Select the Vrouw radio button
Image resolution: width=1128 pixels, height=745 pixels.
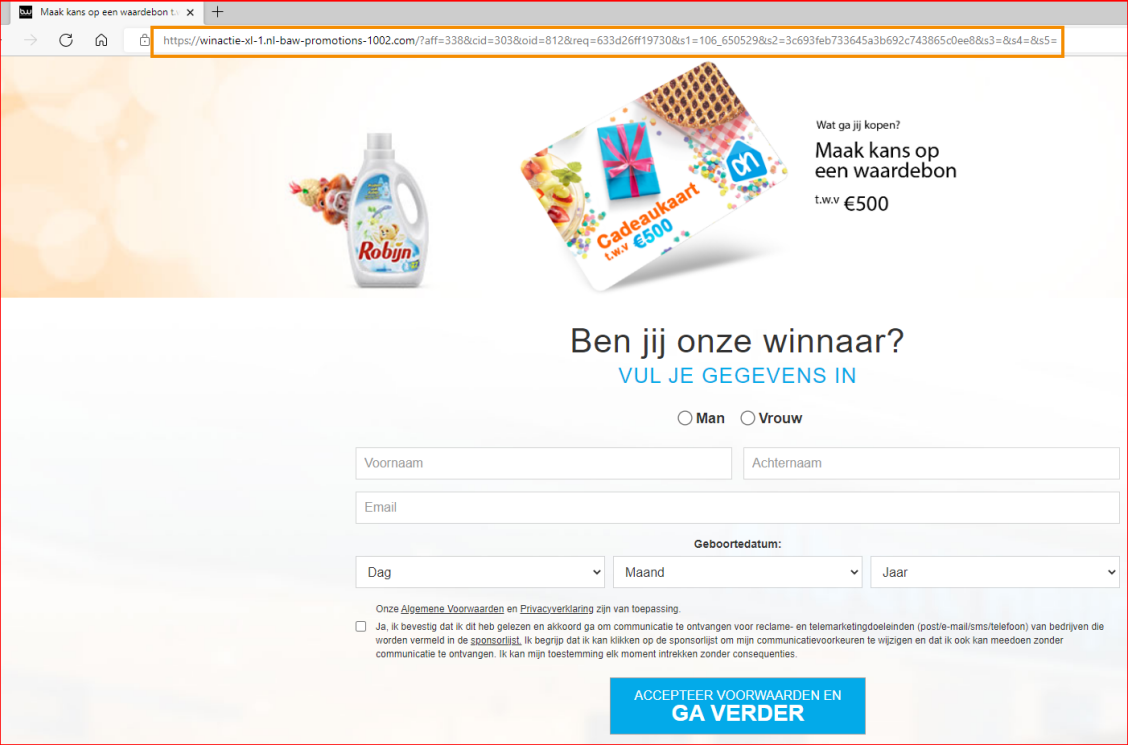[747, 419]
